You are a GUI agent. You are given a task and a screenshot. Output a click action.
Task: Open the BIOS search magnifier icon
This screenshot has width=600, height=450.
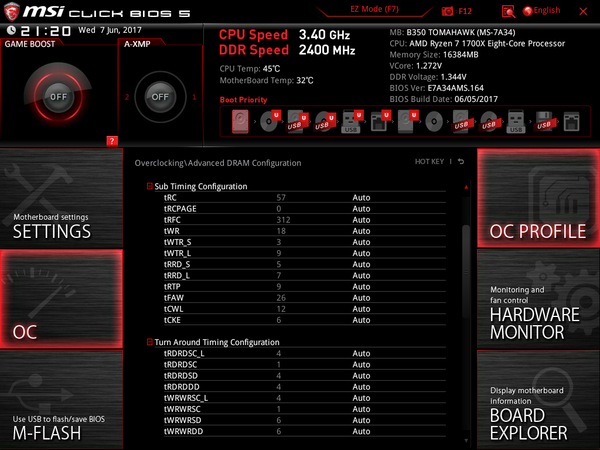pyautogui.click(x=508, y=11)
